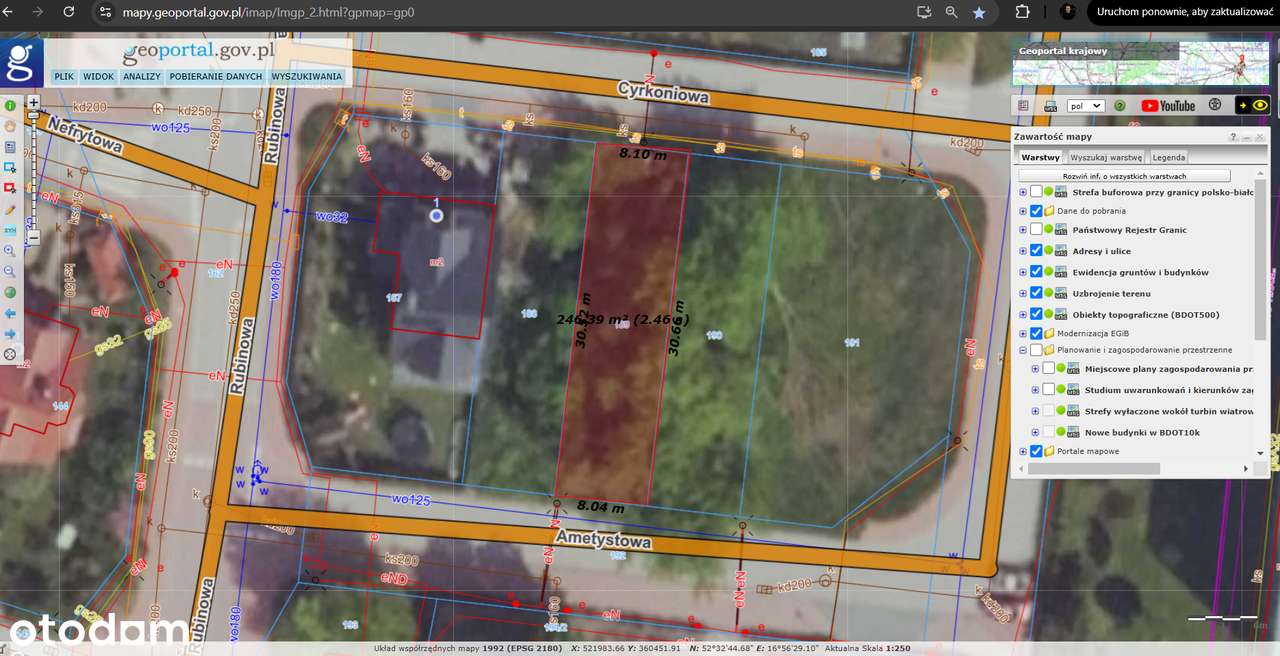
Task: Open the pol language dropdown
Action: [1085, 105]
